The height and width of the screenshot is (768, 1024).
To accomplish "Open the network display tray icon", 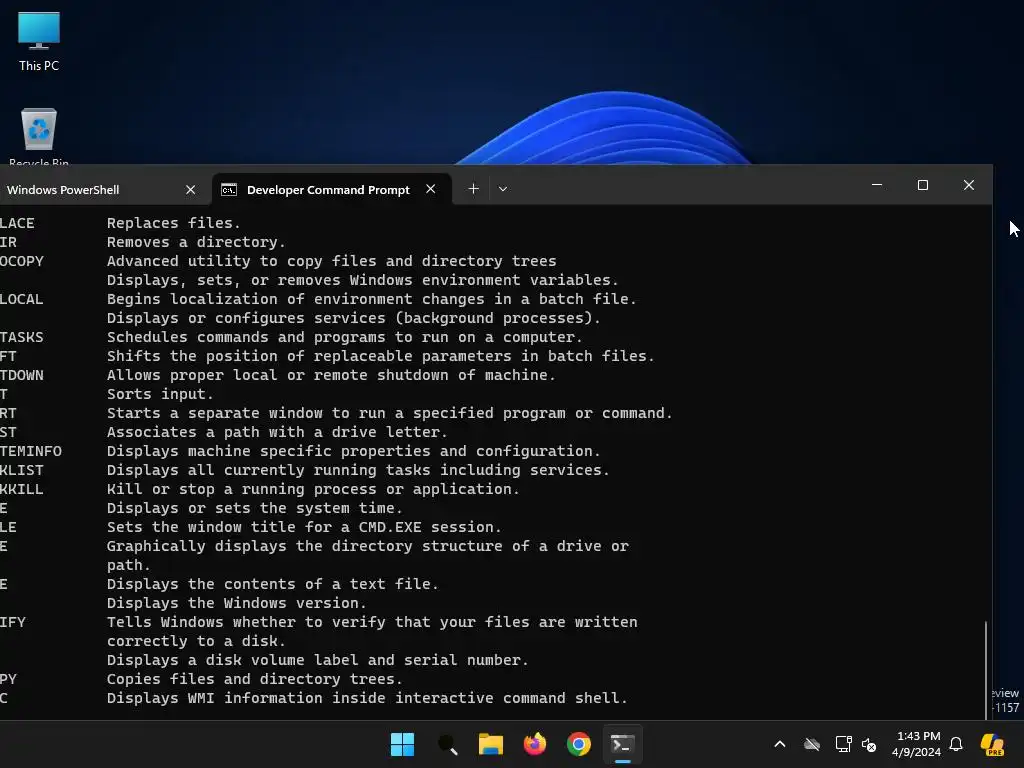I will click(x=843, y=744).
